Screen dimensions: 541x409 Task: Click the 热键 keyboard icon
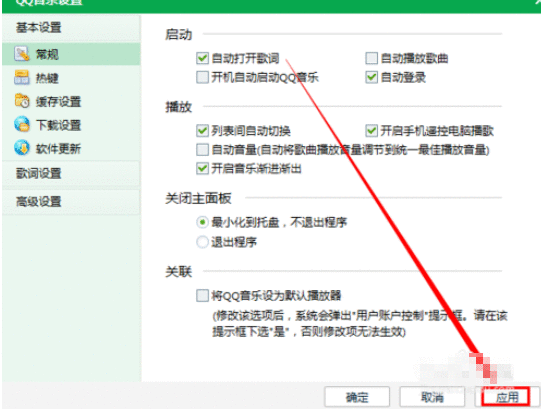click(x=22, y=77)
